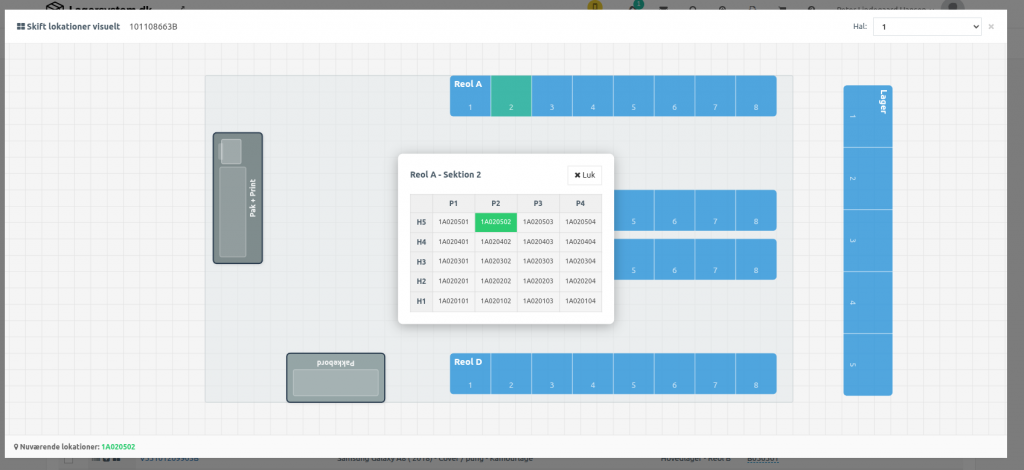This screenshot has width=1024, height=470.
Task: Click current location link 1A020502 in footer
Action: [x=118, y=447]
